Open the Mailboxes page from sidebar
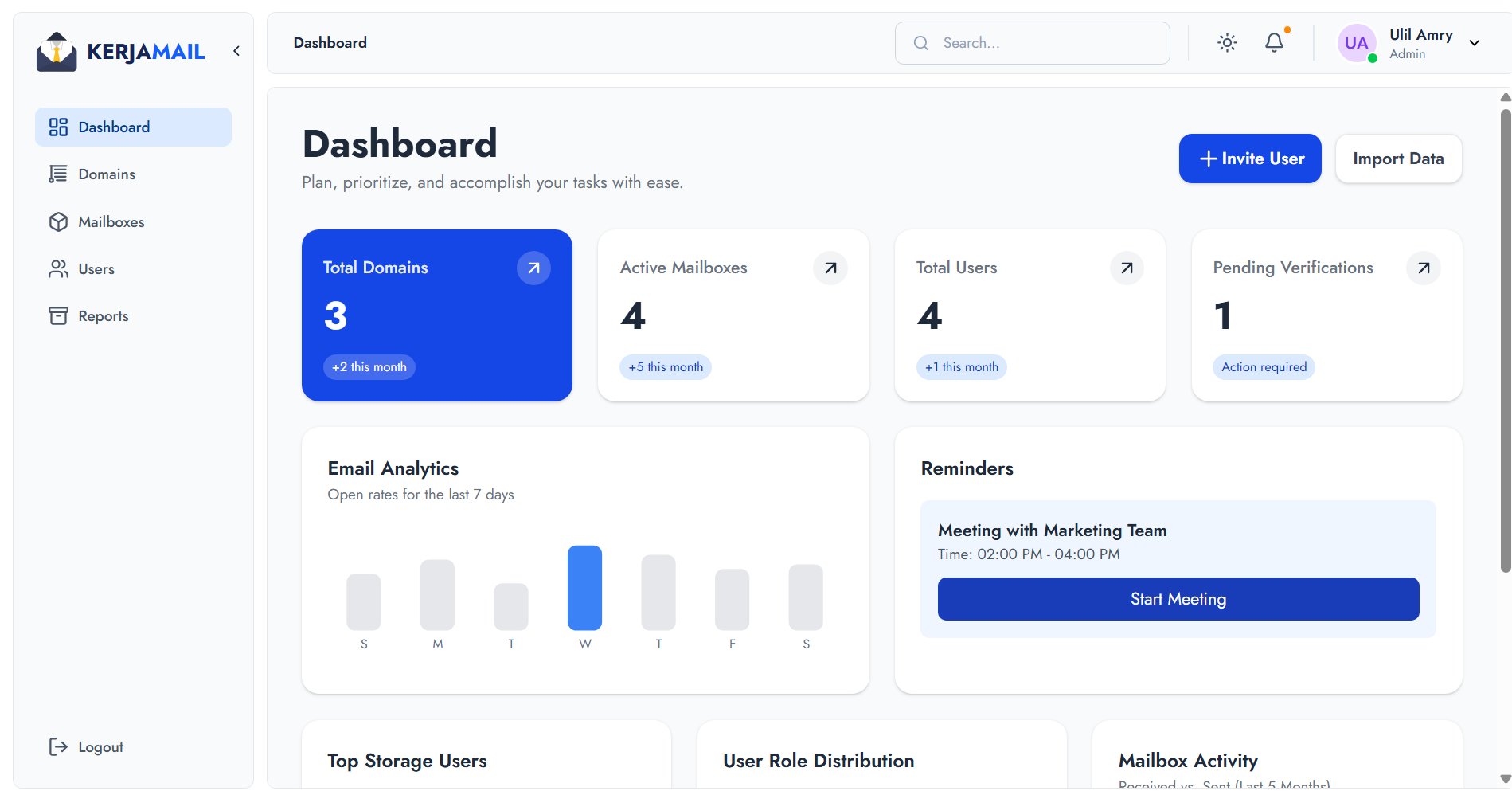This screenshot has width=1512, height=795. click(111, 222)
